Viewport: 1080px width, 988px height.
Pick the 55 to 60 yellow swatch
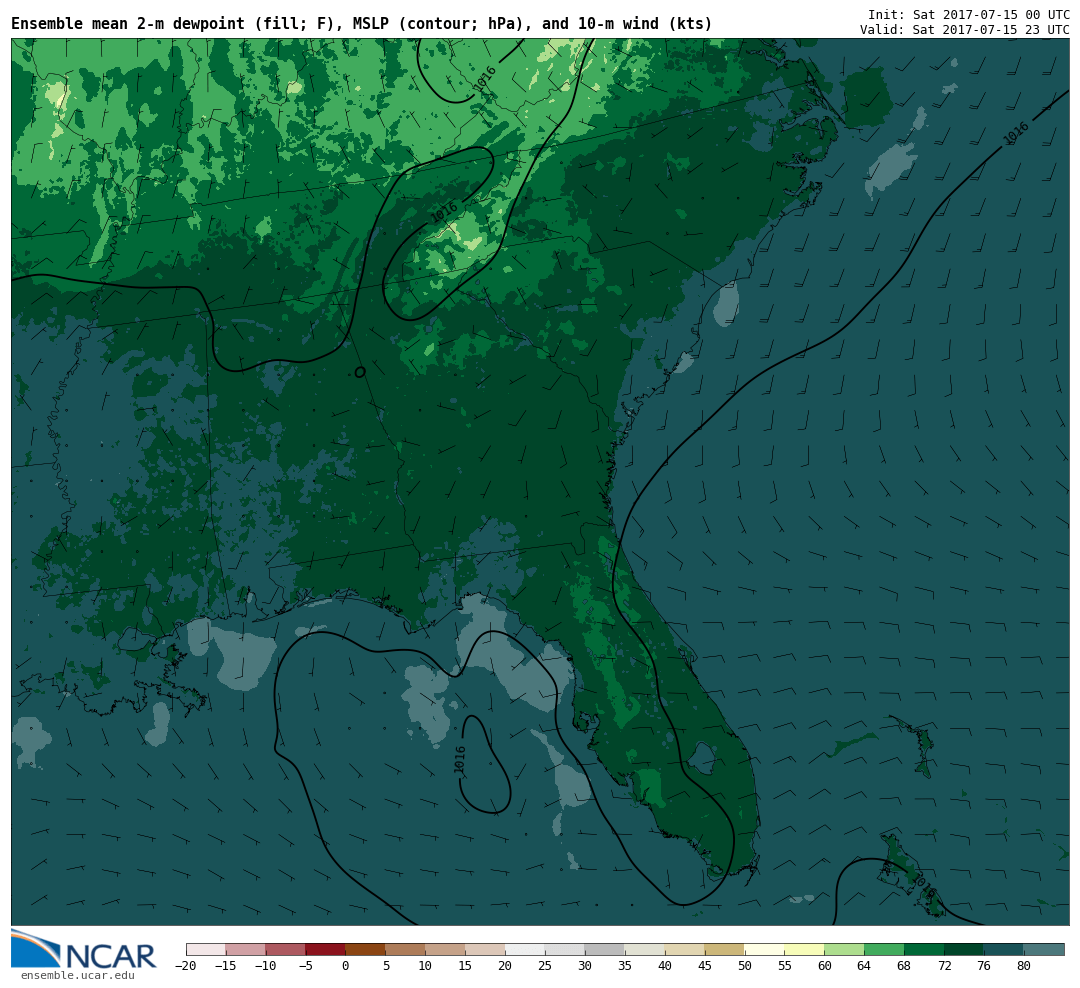pos(804,949)
